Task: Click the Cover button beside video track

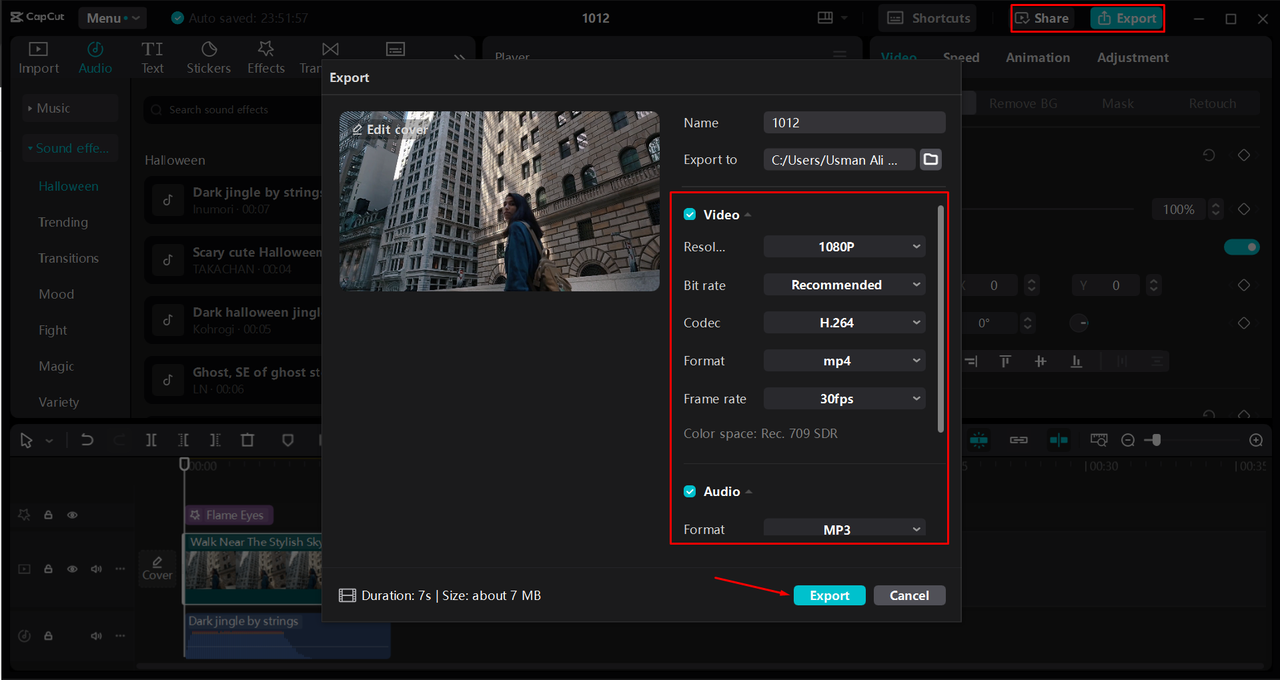Action: click(x=157, y=568)
